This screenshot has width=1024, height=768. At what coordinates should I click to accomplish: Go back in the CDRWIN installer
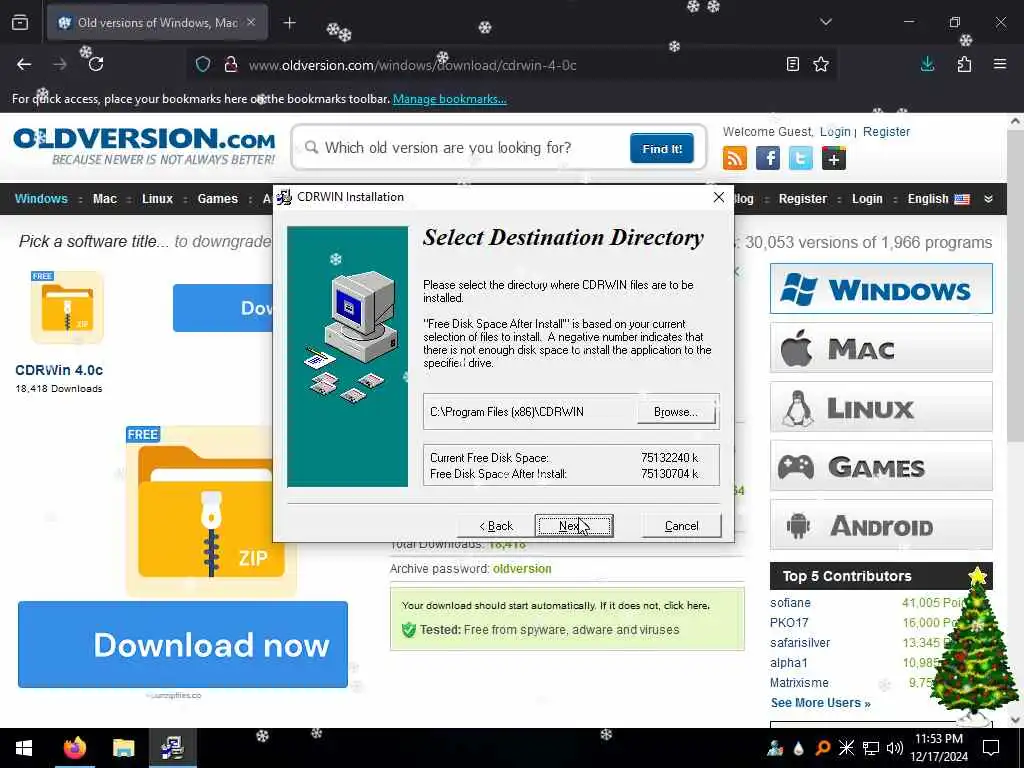click(x=496, y=526)
